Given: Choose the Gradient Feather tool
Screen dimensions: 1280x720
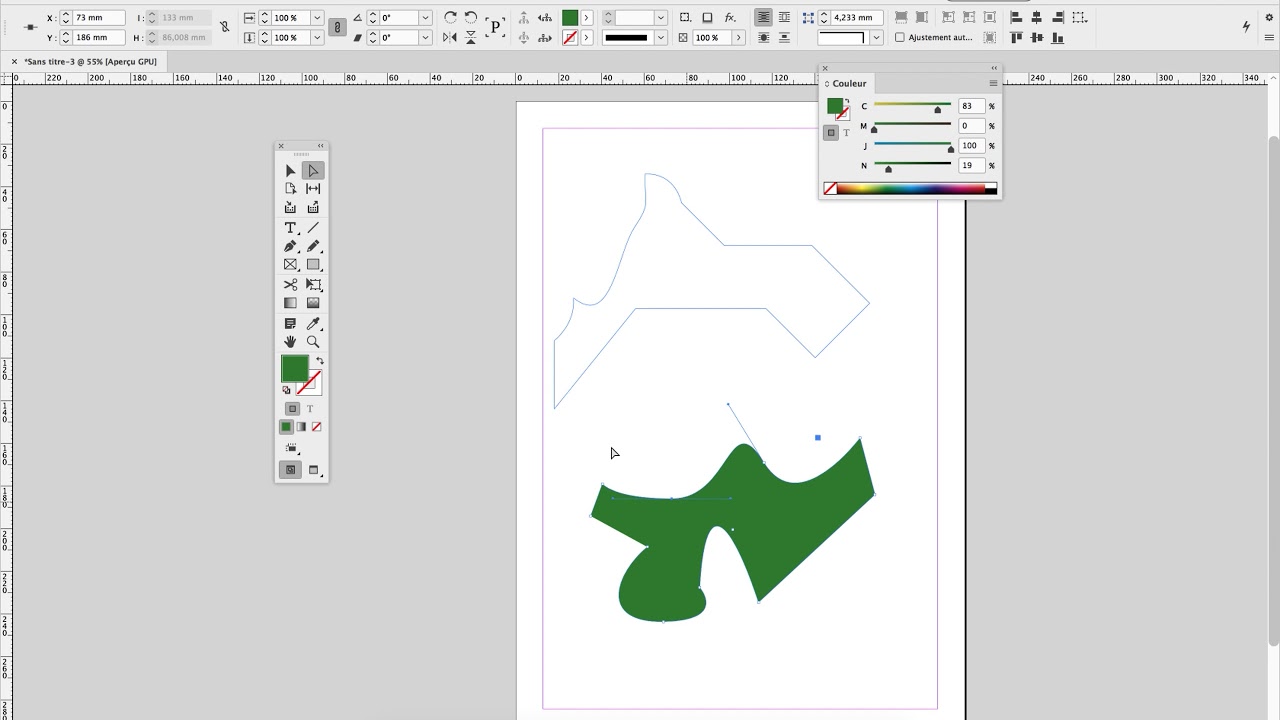Looking at the screenshot, I should (313, 303).
